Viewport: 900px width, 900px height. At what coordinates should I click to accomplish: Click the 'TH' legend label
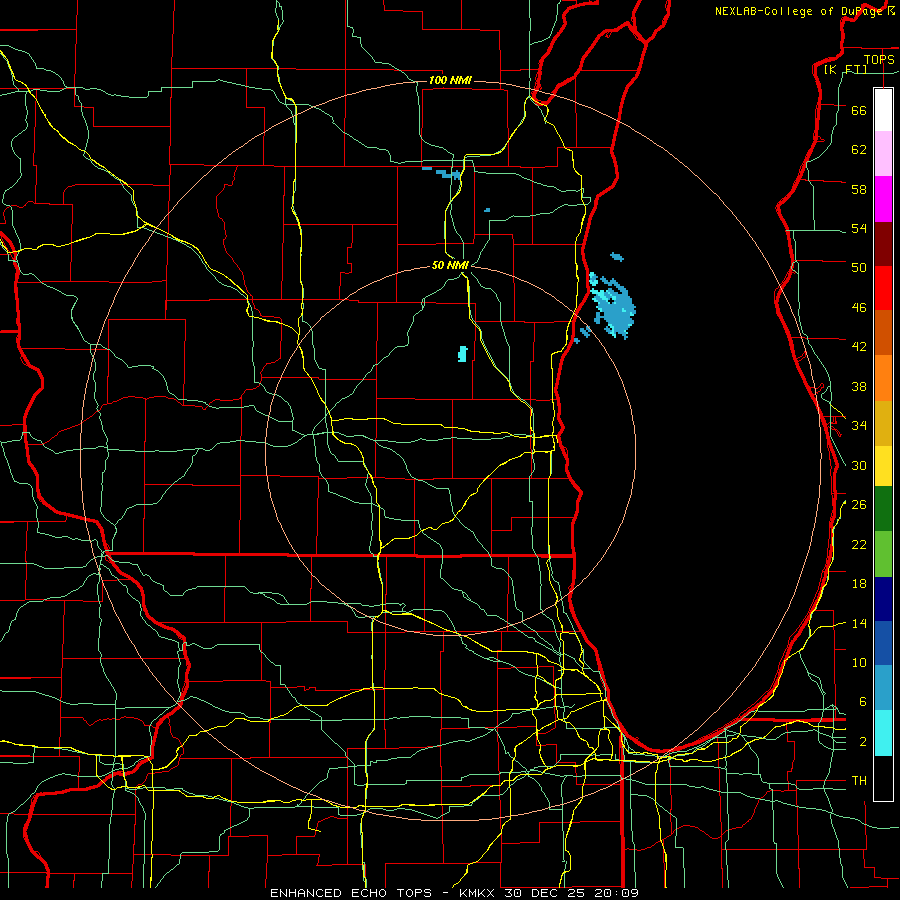859,781
